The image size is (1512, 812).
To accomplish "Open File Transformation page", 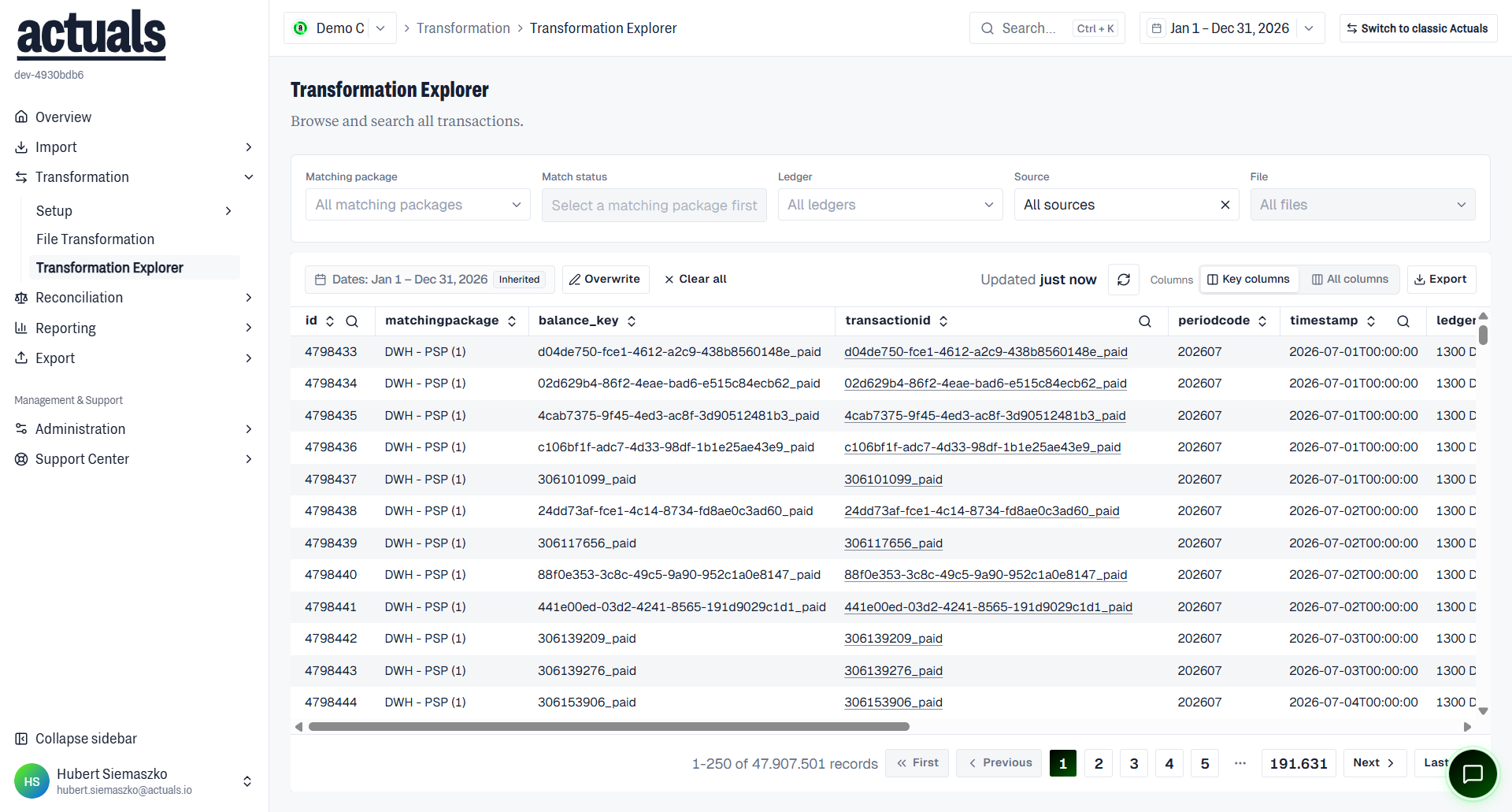I will (95, 239).
